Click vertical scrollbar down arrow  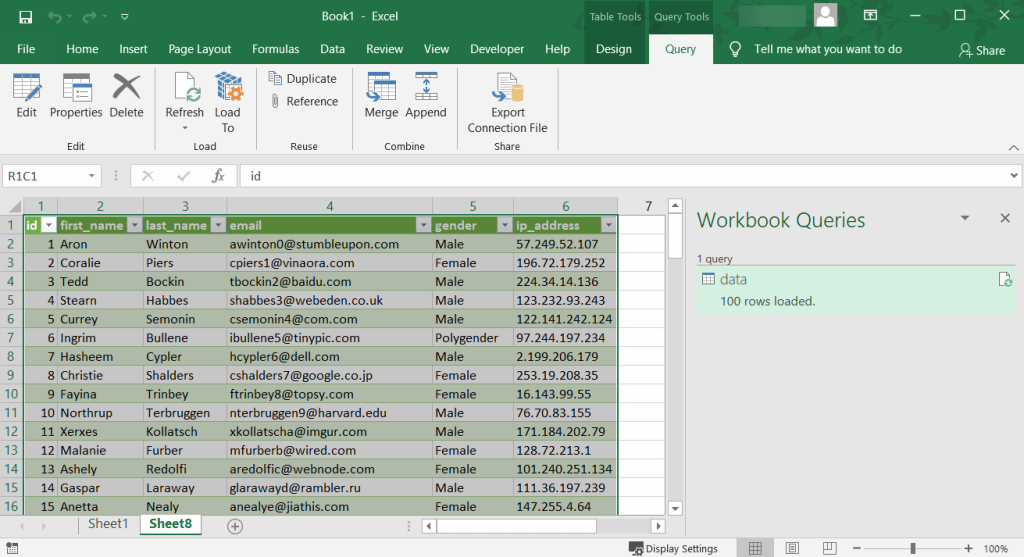(x=675, y=508)
